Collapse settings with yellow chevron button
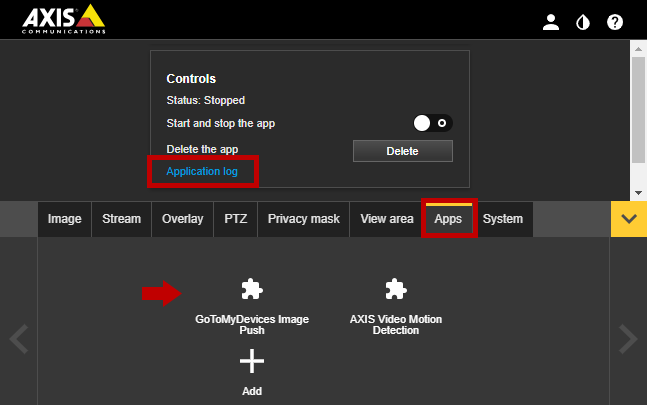The image size is (647, 405). click(629, 219)
